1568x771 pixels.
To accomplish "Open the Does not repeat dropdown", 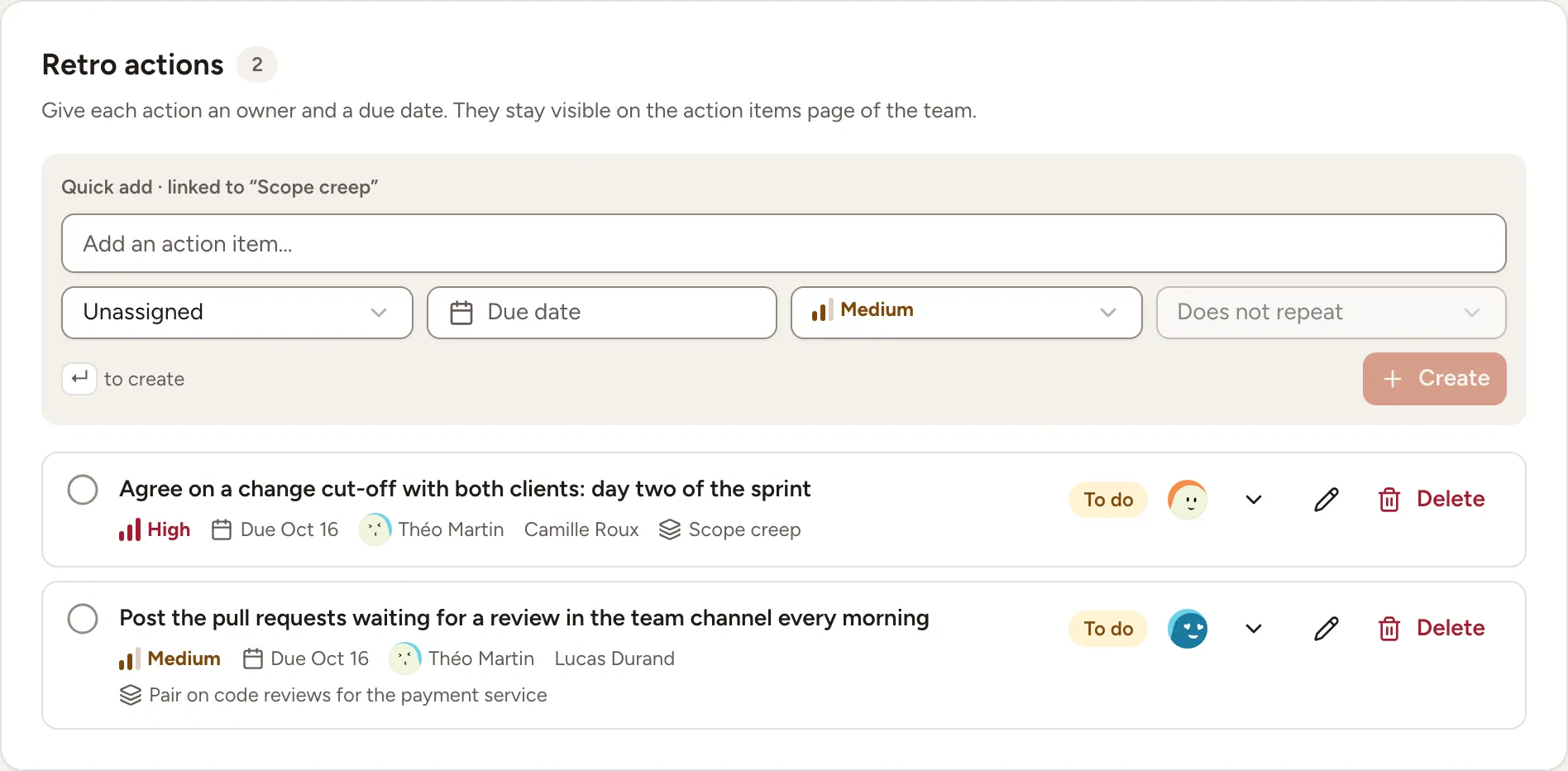I will click(1331, 313).
